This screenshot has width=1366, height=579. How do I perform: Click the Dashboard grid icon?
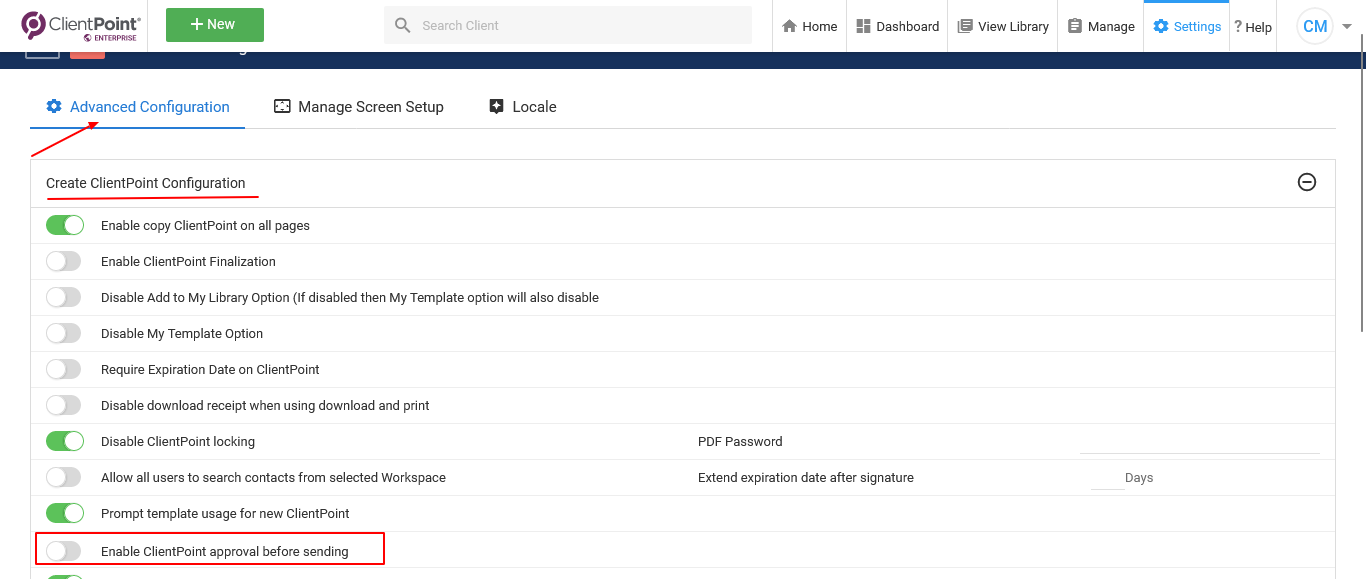point(864,26)
